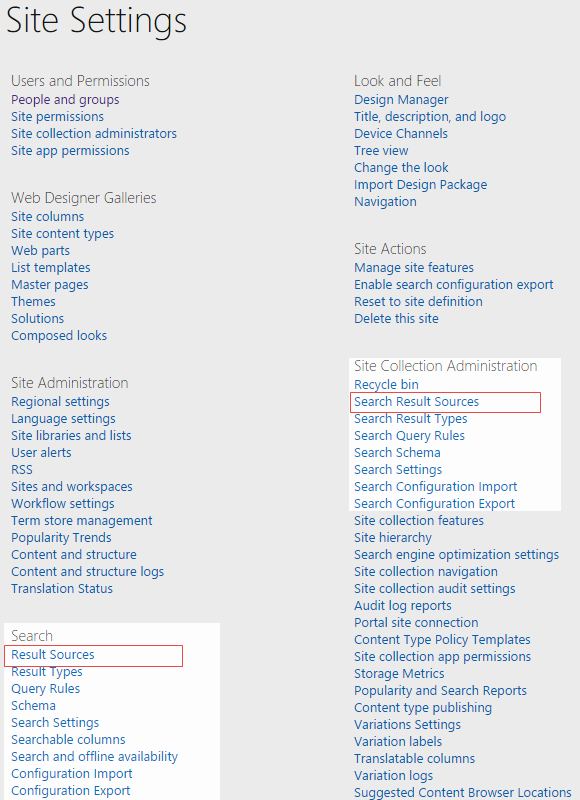Image resolution: width=580 pixels, height=800 pixels.
Task: Open Regional settings
Action: tap(60, 402)
